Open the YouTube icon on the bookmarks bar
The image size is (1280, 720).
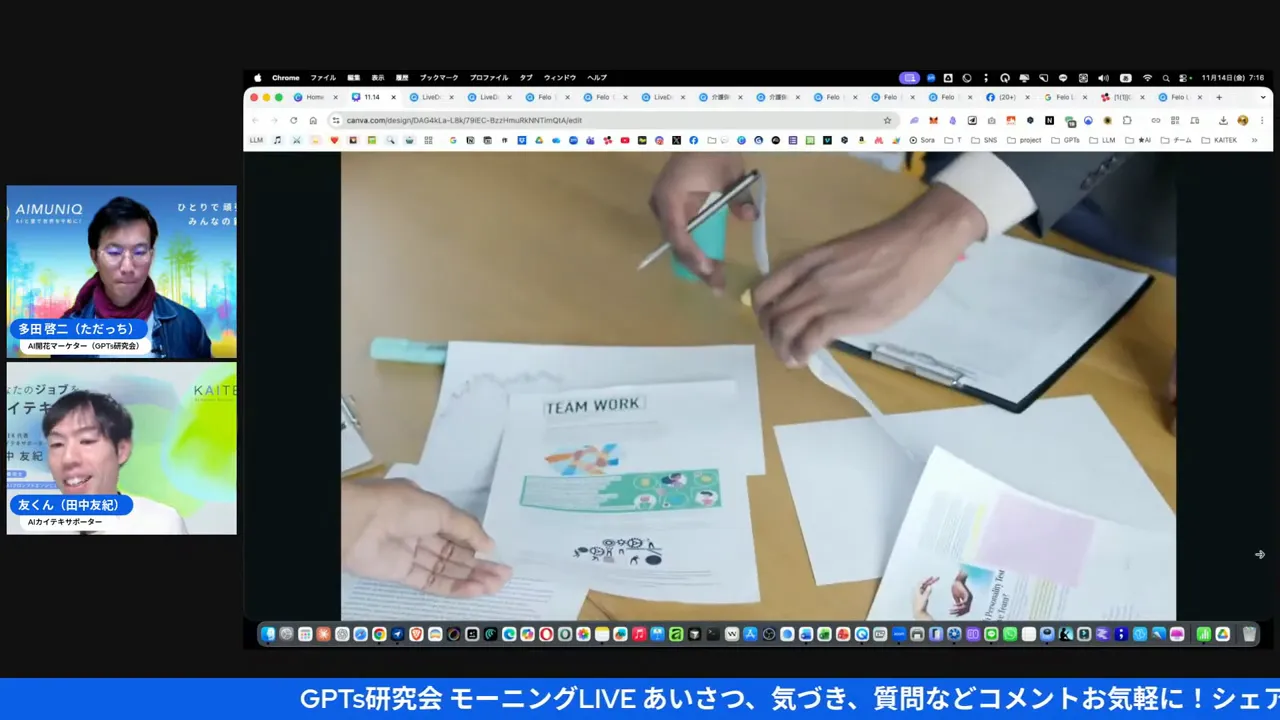[624, 140]
